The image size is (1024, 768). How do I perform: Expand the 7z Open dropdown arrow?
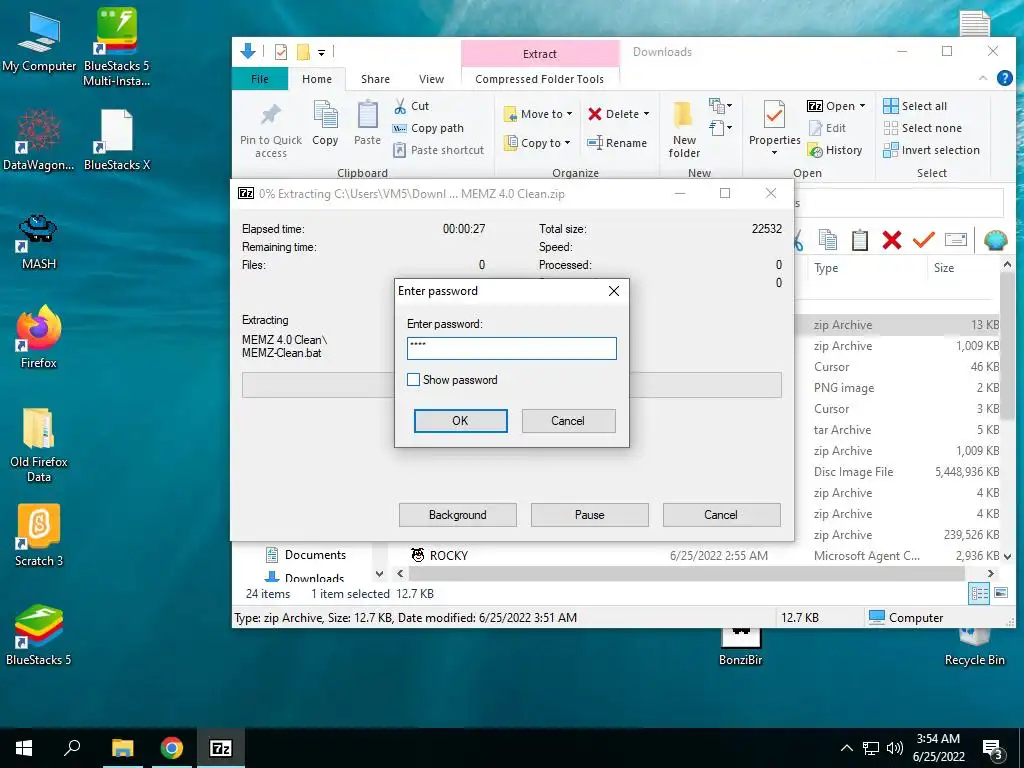862,106
